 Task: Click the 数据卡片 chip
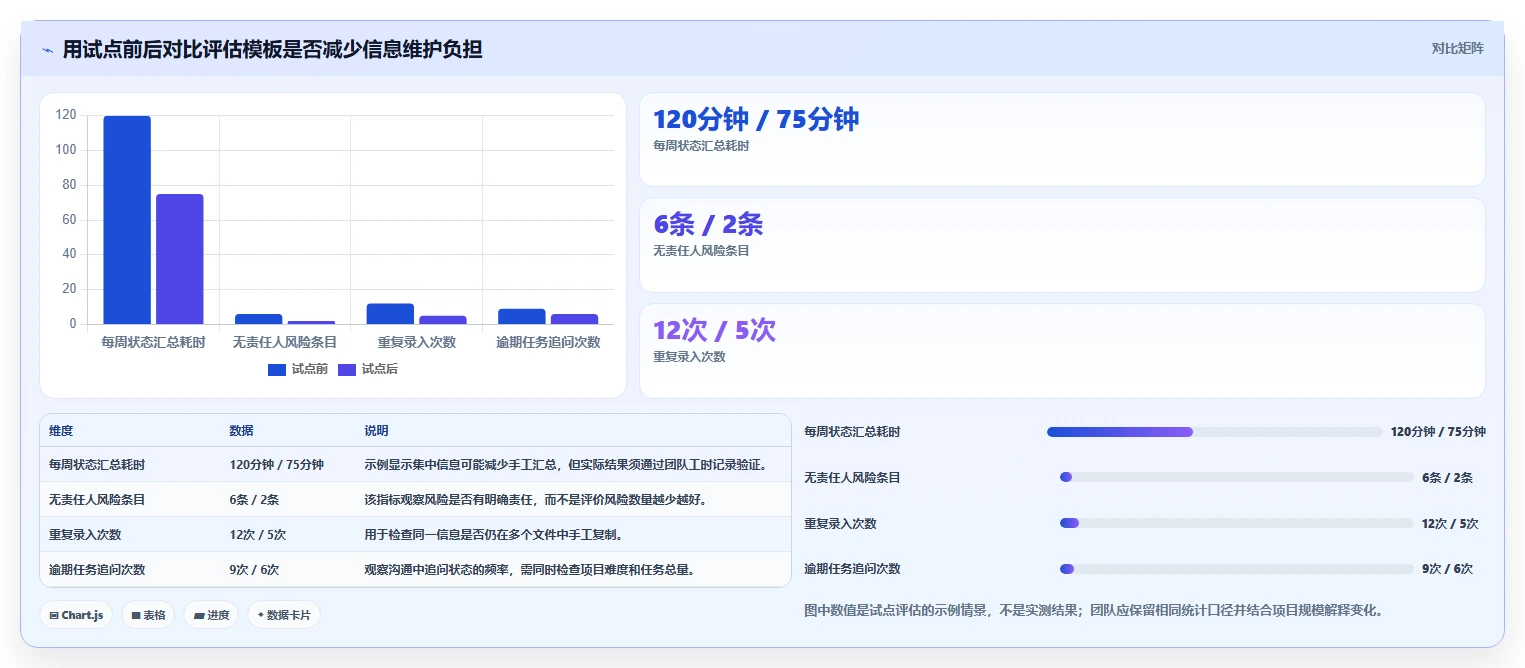coord(284,615)
